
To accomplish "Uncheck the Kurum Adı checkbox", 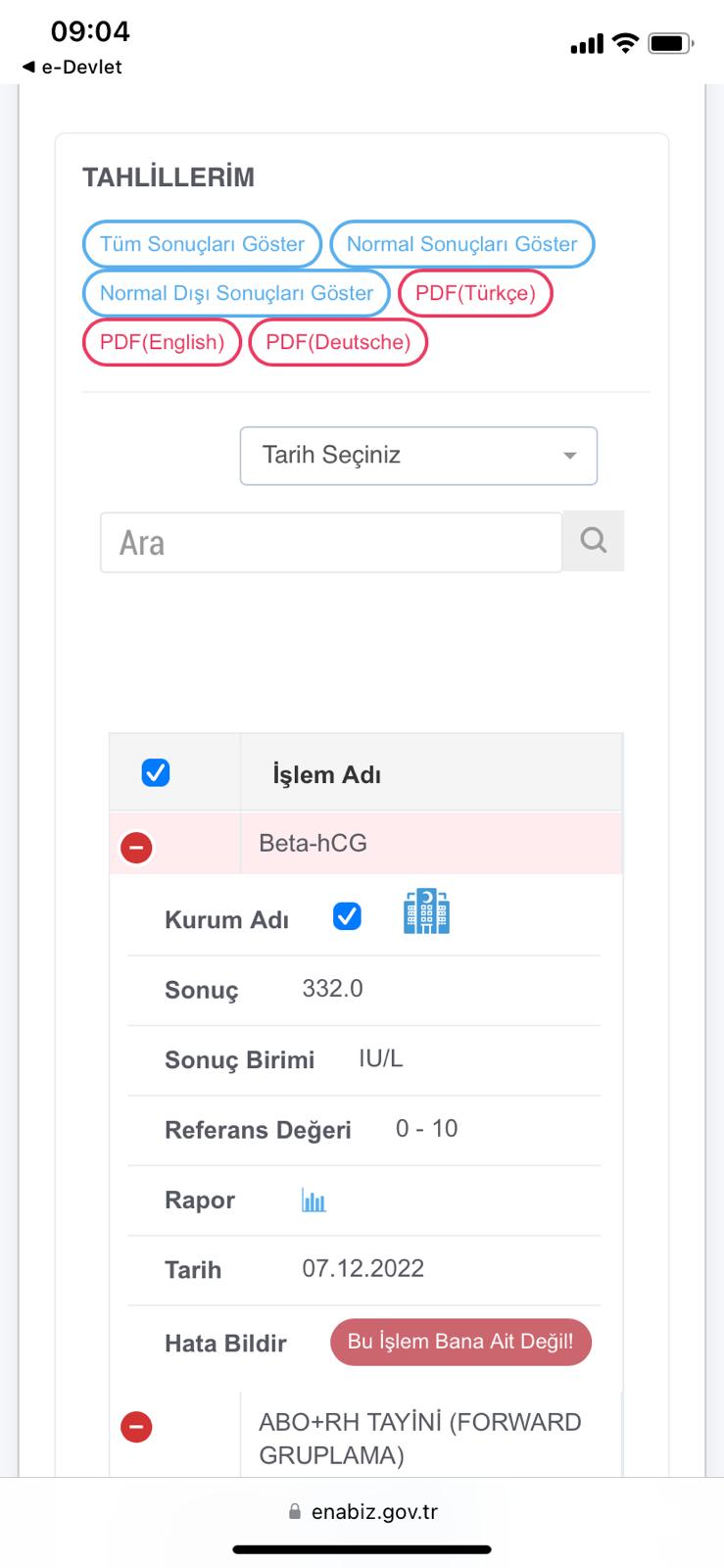I will (347, 916).
